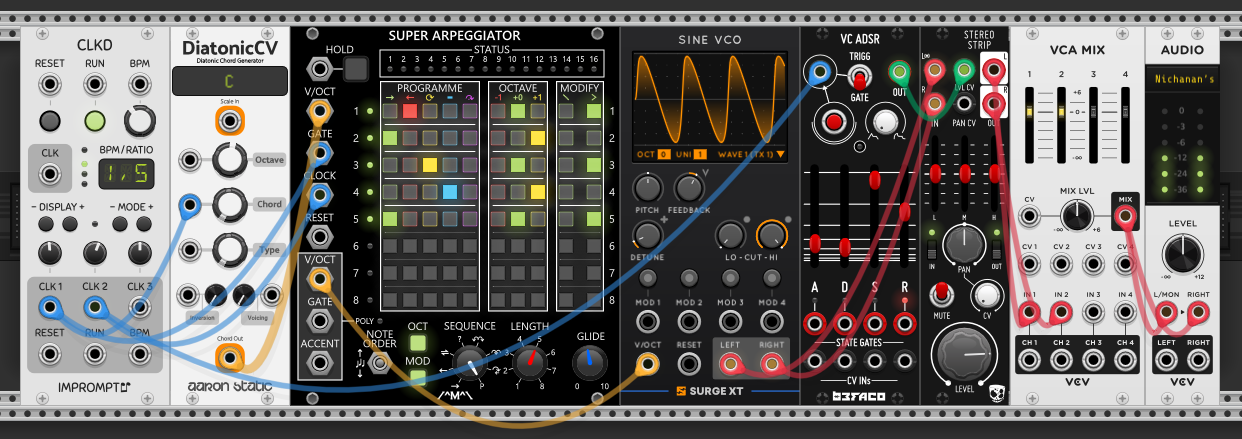The width and height of the screenshot is (1242, 439).
Task: Click the VCA MIX CH 4 output jack
Action: (1125, 362)
